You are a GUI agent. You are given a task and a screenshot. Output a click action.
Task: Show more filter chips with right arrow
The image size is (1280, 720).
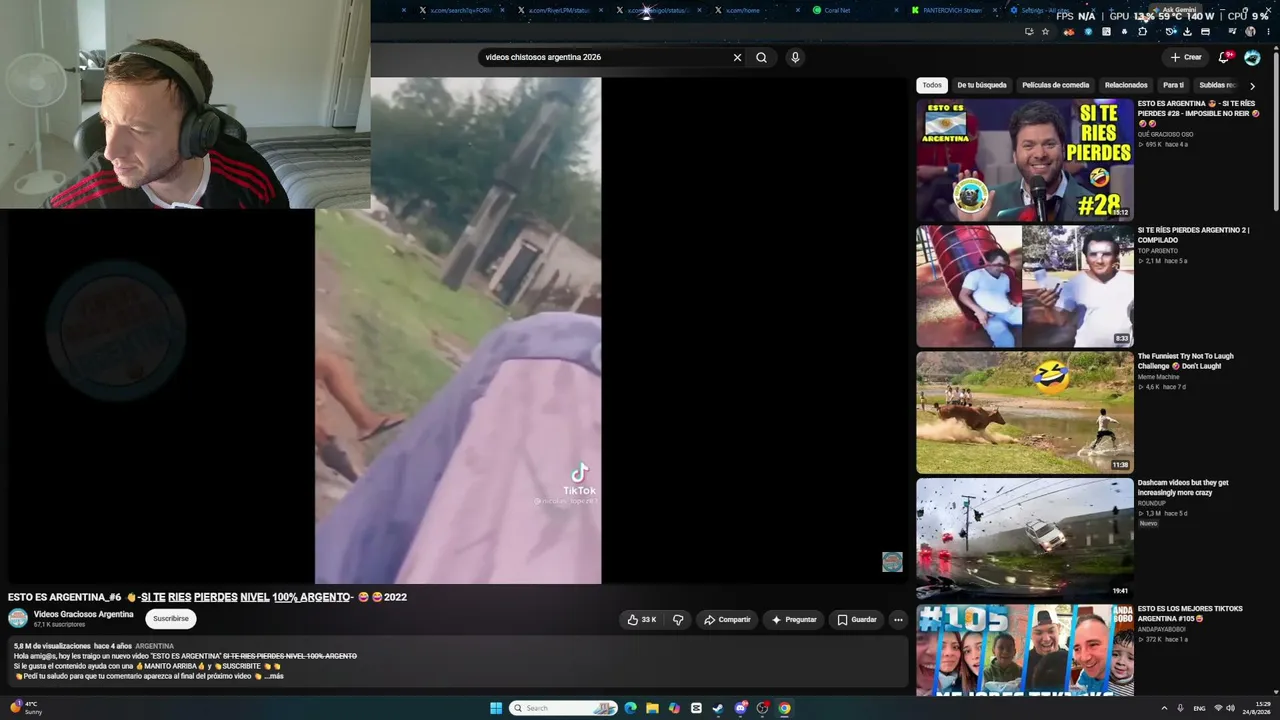[x=1252, y=86]
